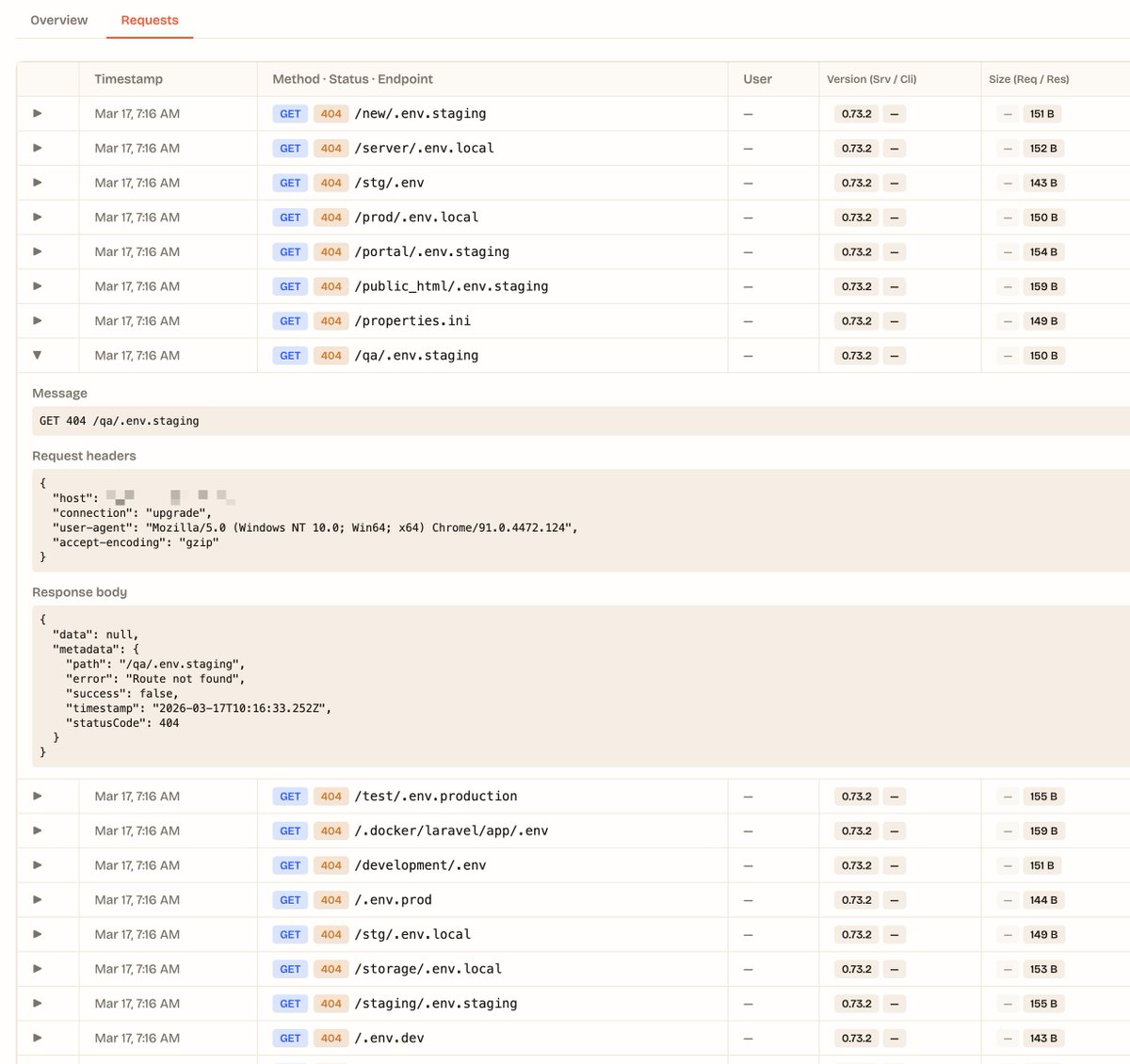
Task: Expand the /storage/.env.local request row
Action: [38, 969]
